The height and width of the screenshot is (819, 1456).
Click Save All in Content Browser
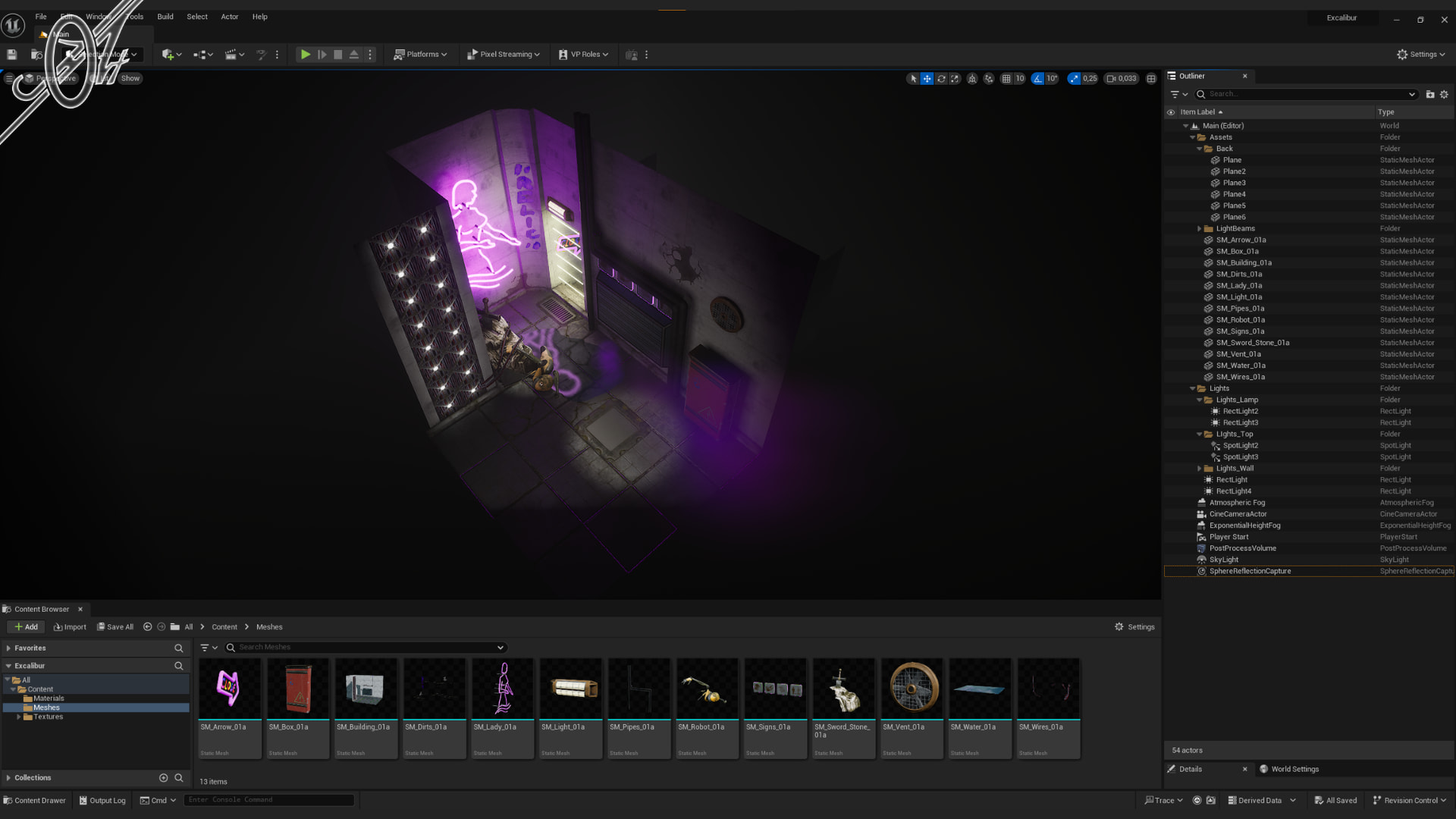point(115,627)
